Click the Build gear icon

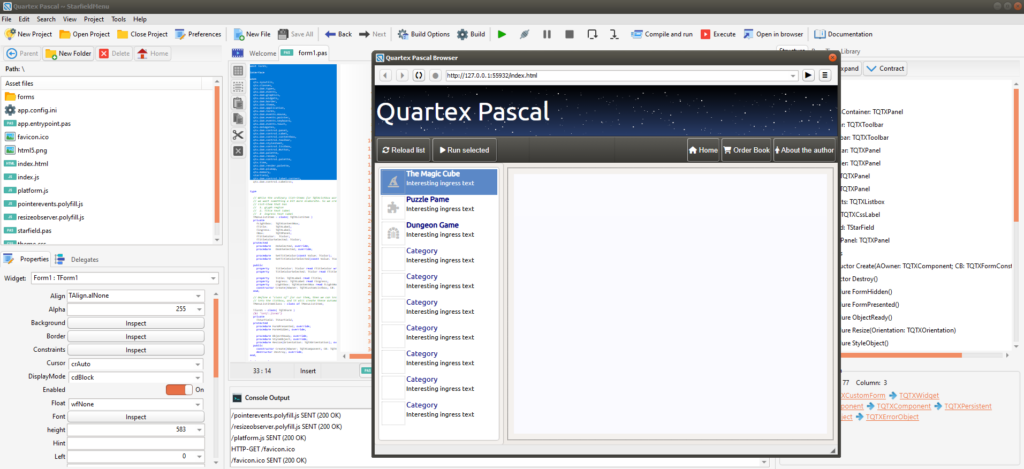(463, 34)
